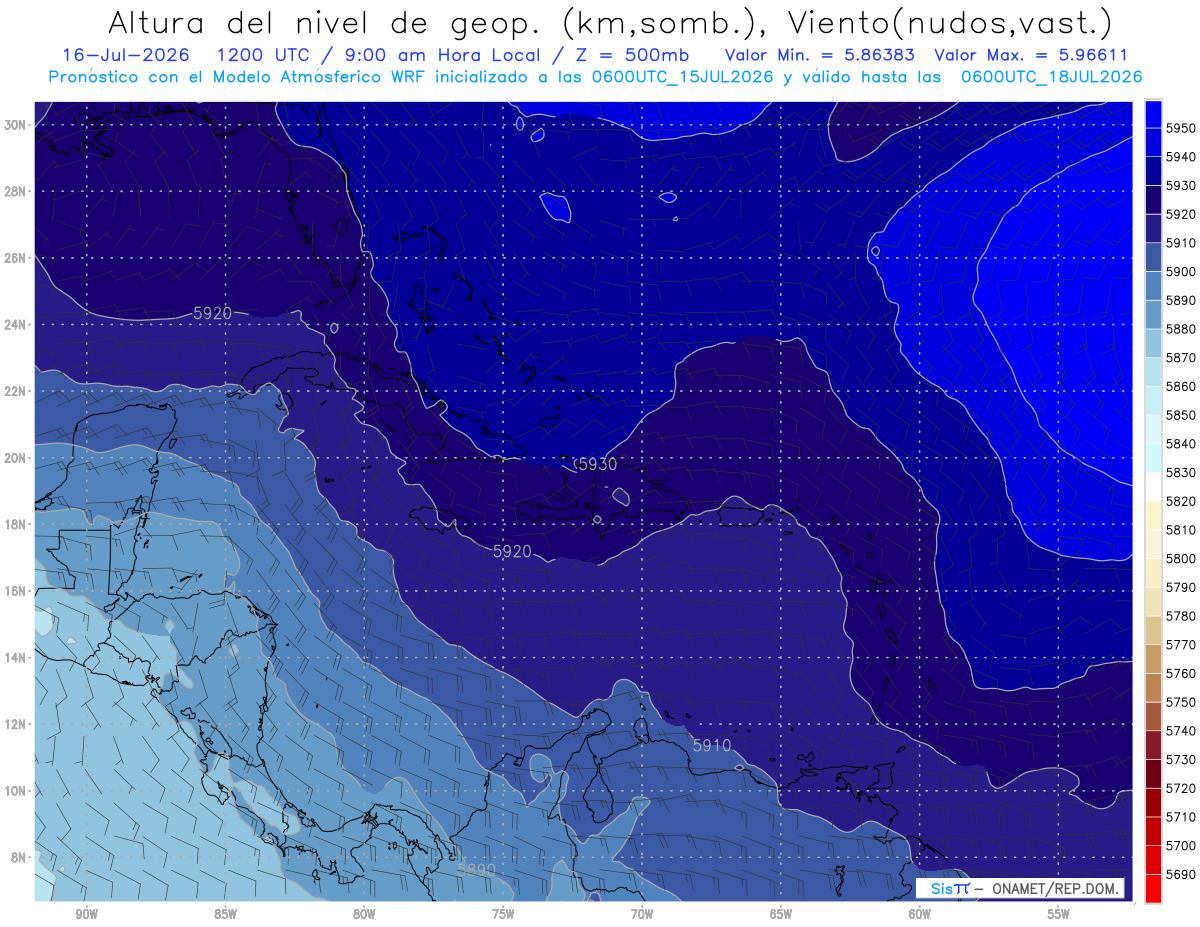Click the 5900 value on the color legend

(1181, 272)
